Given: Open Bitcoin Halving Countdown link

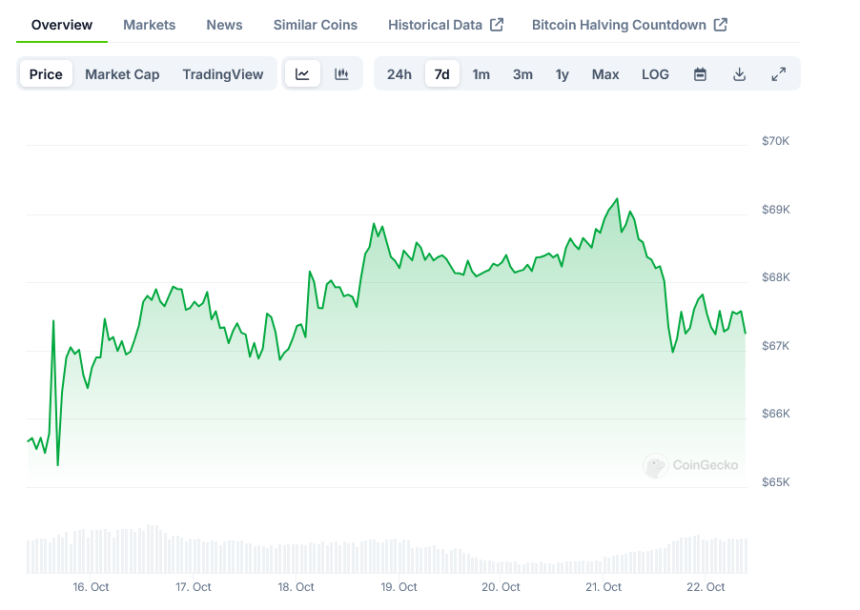Looking at the screenshot, I should (x=629, y=25).
